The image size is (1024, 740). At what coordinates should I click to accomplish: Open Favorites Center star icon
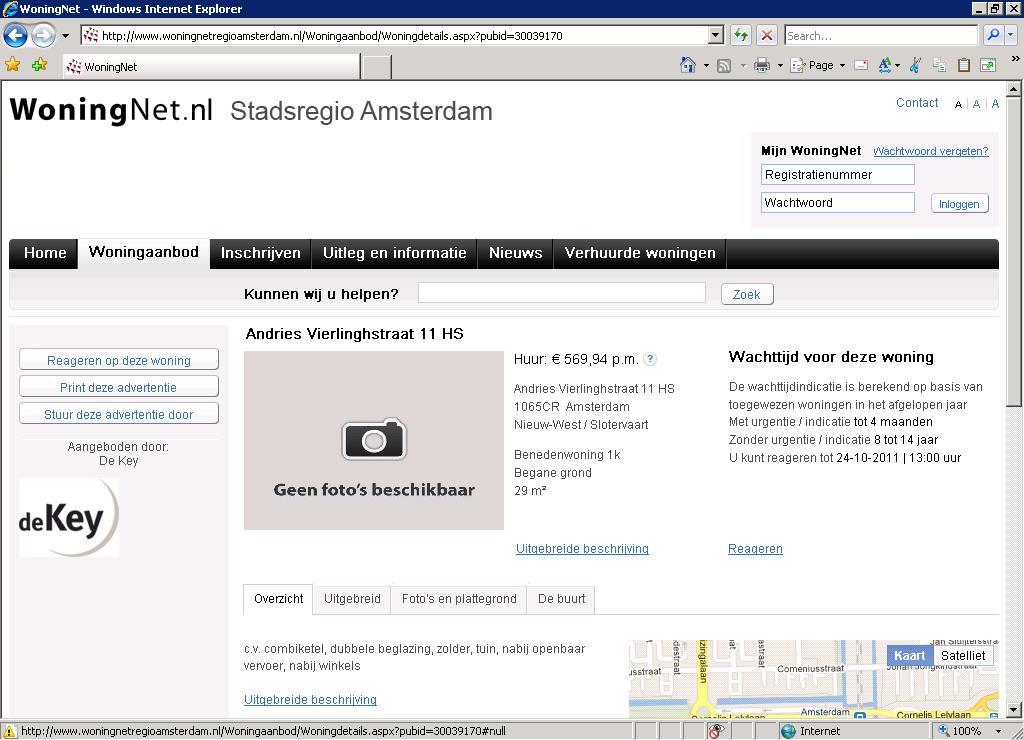coord(12,65)
